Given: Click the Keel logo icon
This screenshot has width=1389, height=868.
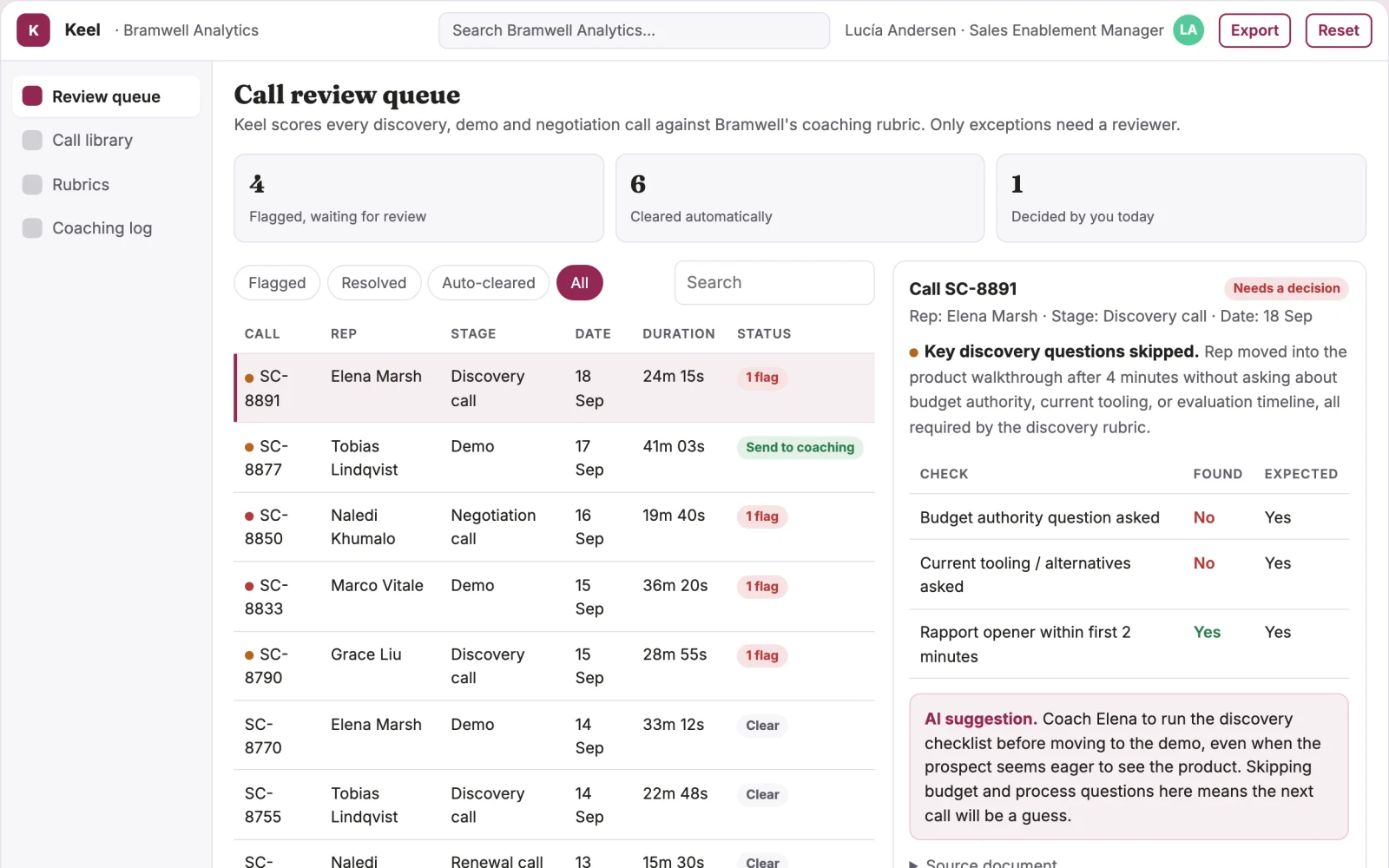Looking at the screenshot, I should 33,30.
